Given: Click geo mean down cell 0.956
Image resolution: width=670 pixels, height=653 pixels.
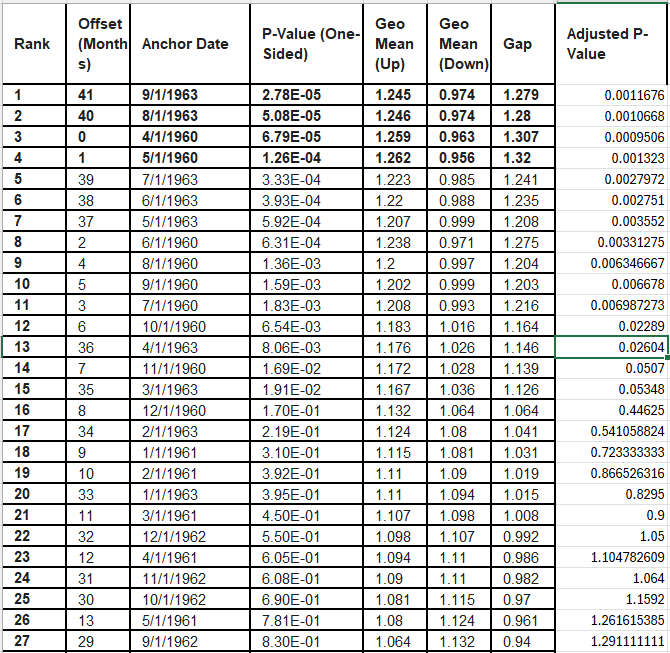Looking at the screenshot, I should tap(459, 158).
